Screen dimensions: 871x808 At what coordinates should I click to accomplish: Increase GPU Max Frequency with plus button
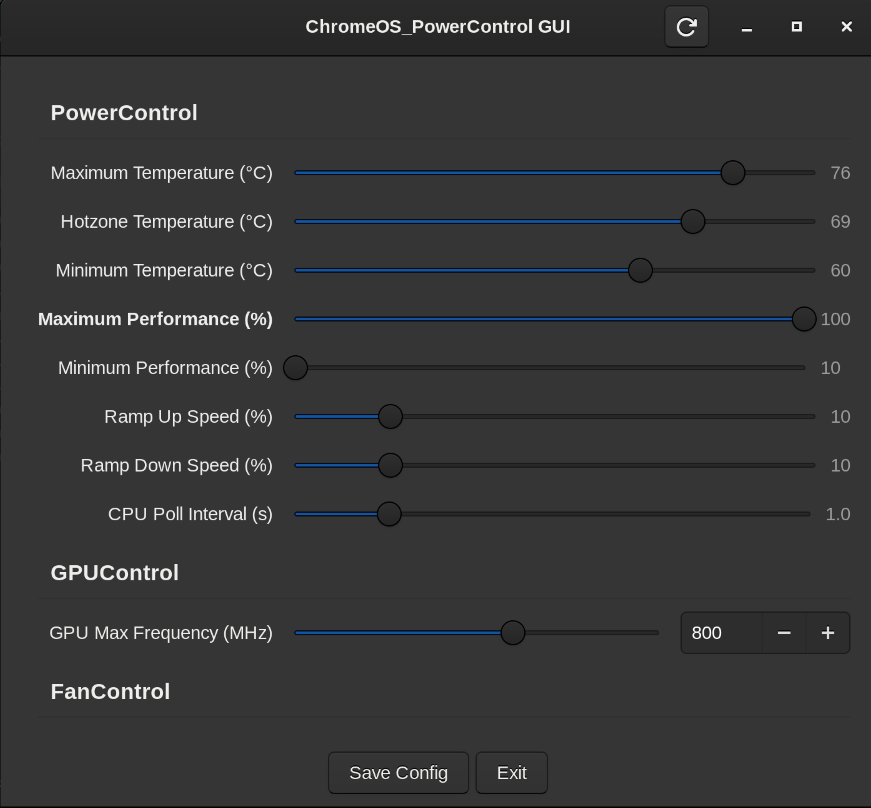(x=827, y=633)
